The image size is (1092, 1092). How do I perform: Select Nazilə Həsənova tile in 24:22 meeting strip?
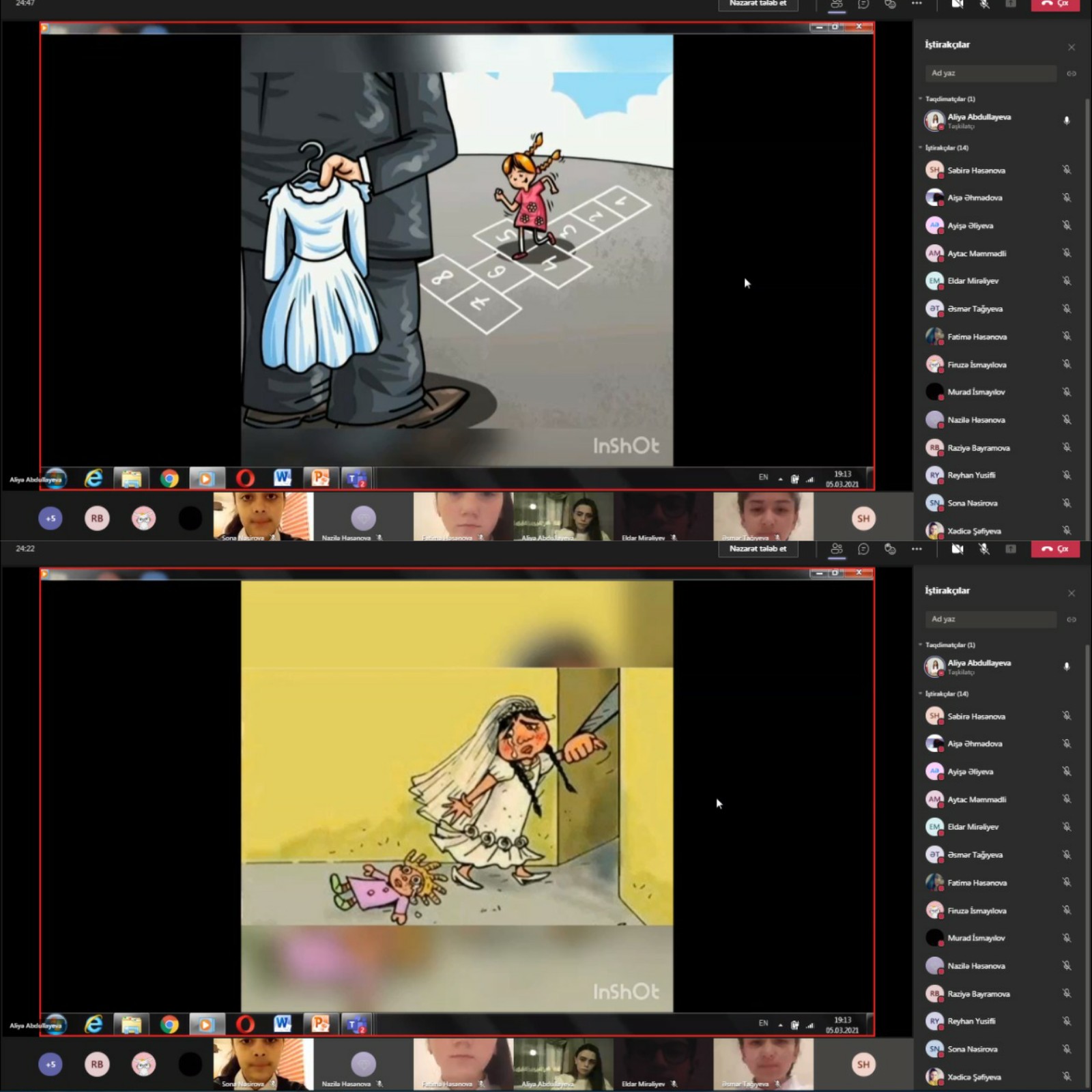pyautogui.click(x=363, y=1063)
